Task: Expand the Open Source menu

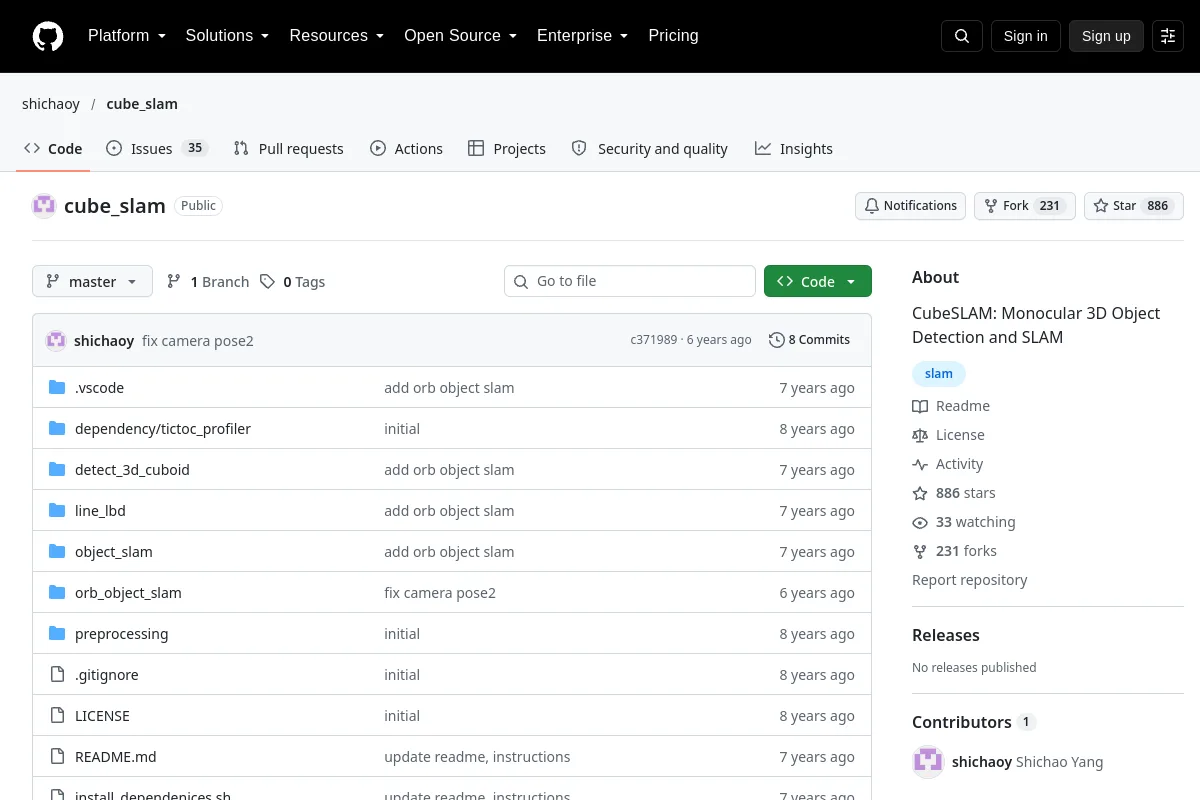Action: [461, 36]
